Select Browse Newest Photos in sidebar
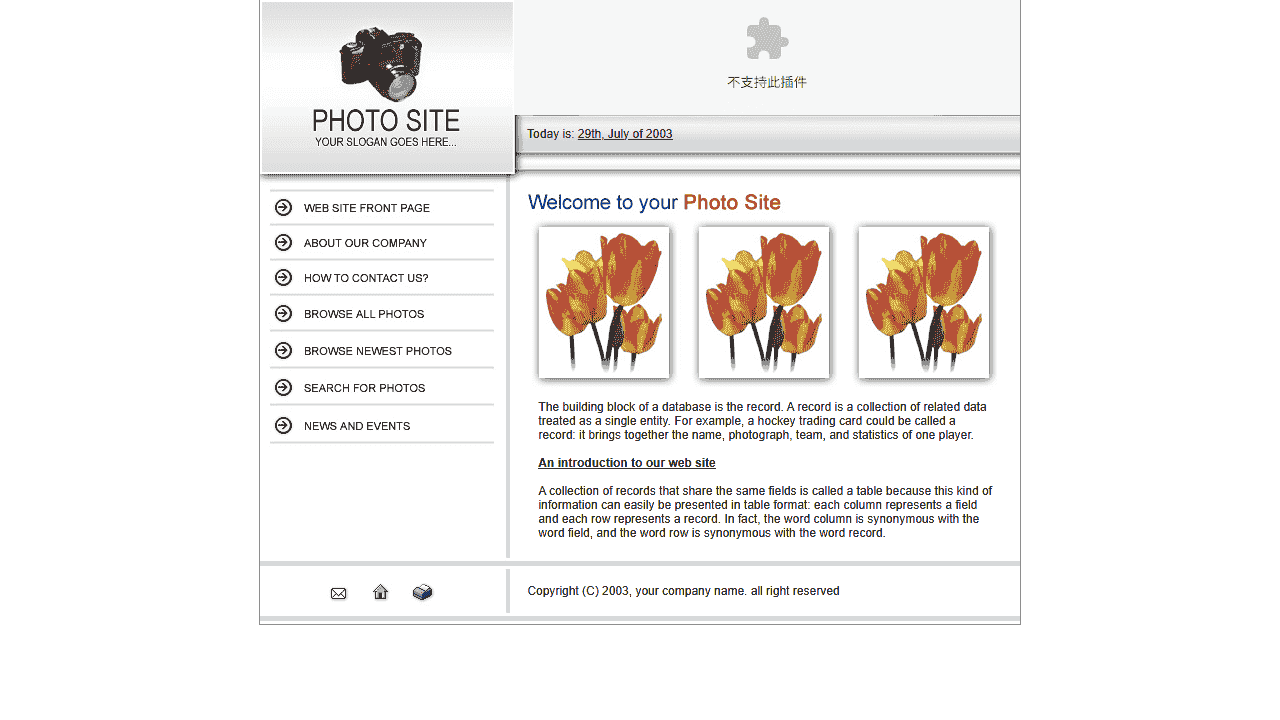 click(378, 351)
